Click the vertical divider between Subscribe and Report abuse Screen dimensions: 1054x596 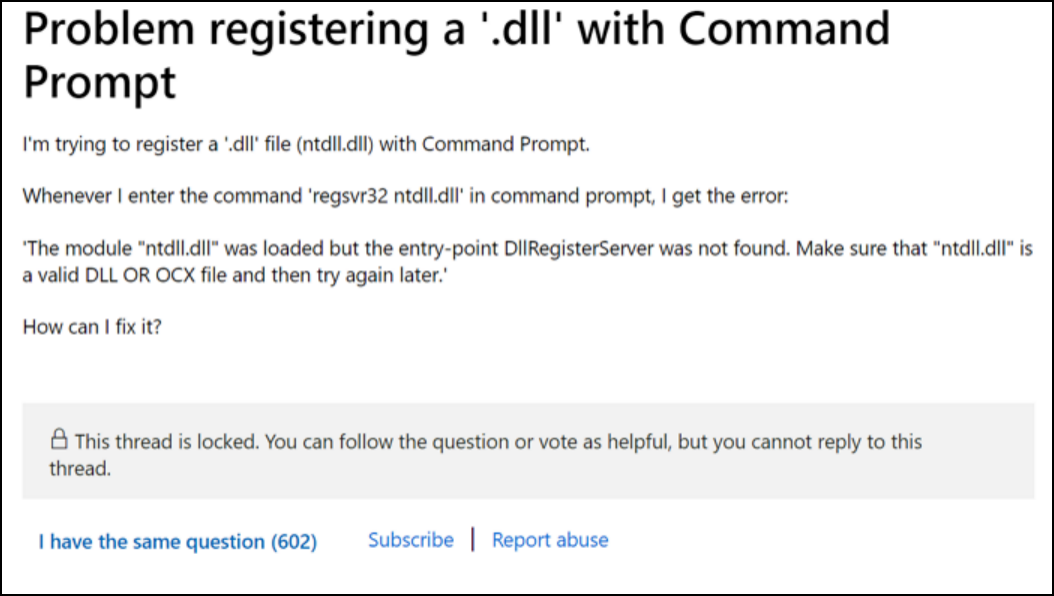472,539
